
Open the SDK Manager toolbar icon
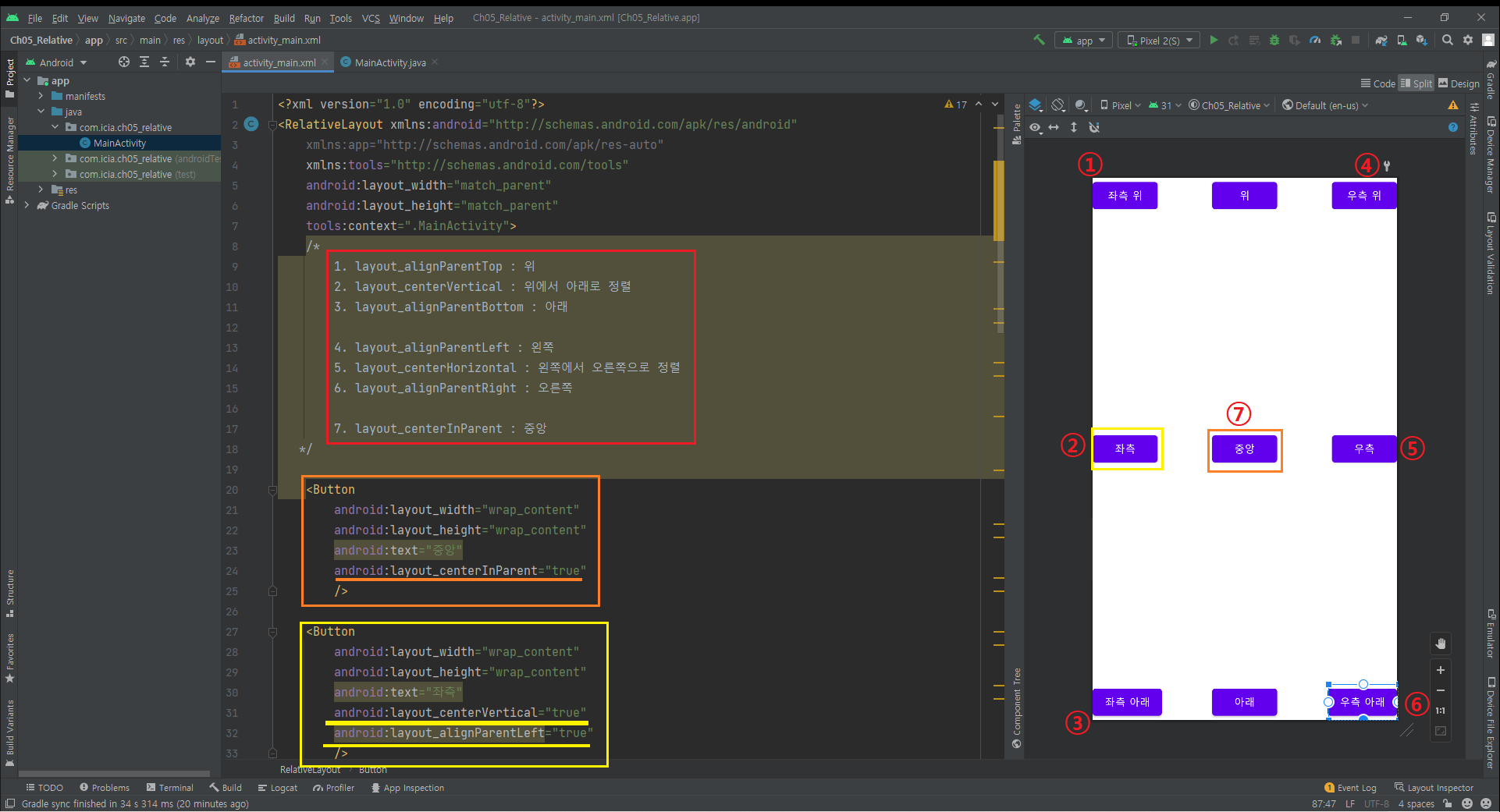tap(1422, 40)
